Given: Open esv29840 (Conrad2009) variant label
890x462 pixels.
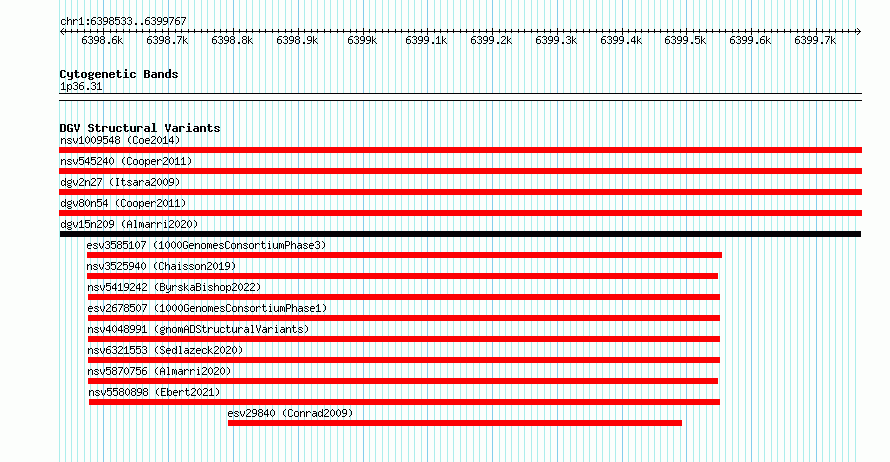Looking at the screenshot, I should 290,413.
